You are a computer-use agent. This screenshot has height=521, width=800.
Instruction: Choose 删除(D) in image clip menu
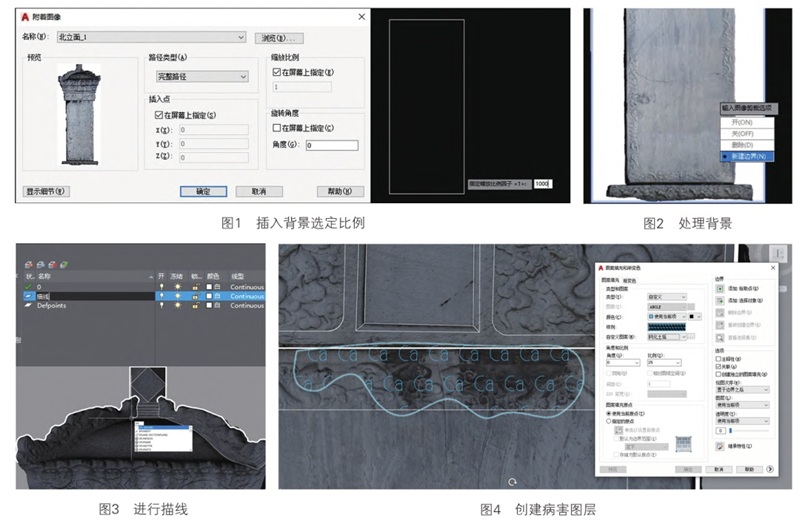[x=747, y=145]
